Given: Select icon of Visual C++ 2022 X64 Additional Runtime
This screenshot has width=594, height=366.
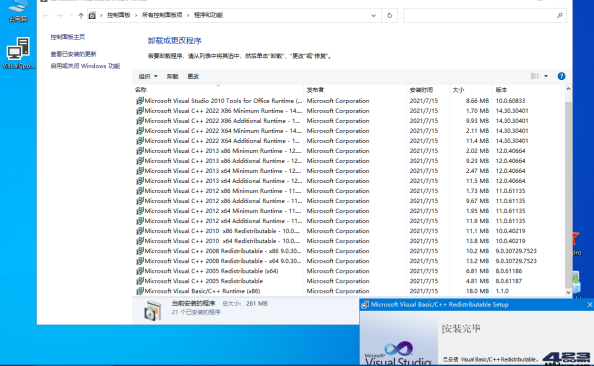Looking at the screenshot, I should pyautogui.click(x=140, y=141).
